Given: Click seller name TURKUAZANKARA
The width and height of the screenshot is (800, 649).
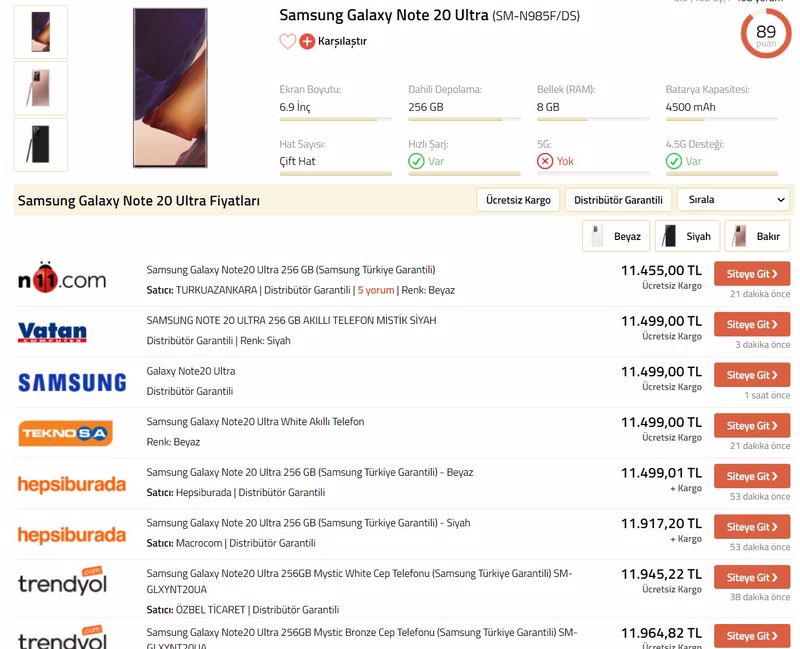Looking at the screenshot, I should [x=216, y=290].
